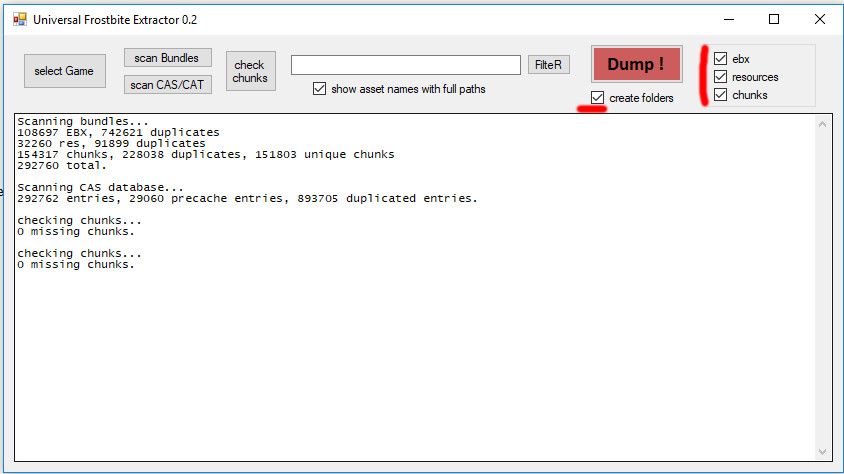Click the window title text
Viewport: 844px width, 474px height.
[x=115, y=20]
